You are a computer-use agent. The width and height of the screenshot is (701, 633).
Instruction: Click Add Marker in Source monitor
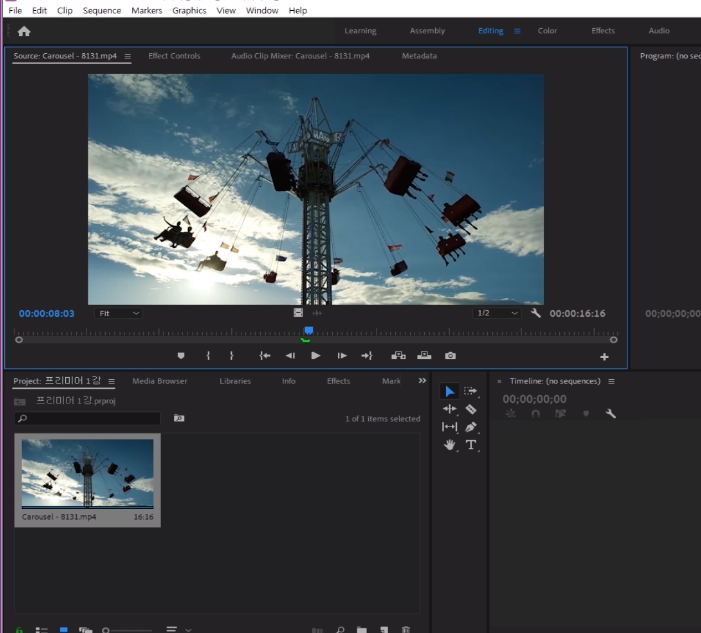pyautogui.click(x=181, y=355)
